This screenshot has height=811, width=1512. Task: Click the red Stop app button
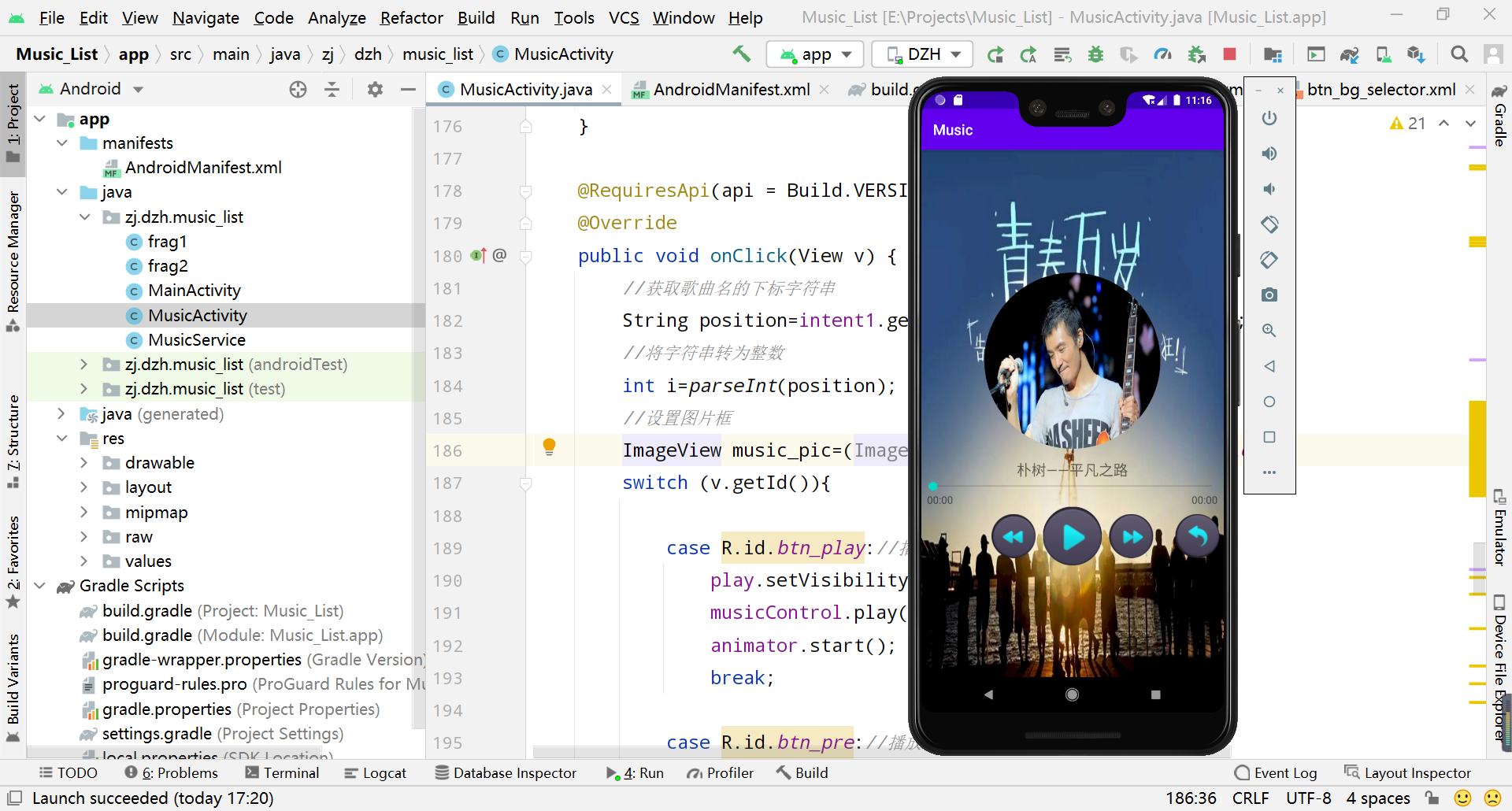coord(1229,54)
